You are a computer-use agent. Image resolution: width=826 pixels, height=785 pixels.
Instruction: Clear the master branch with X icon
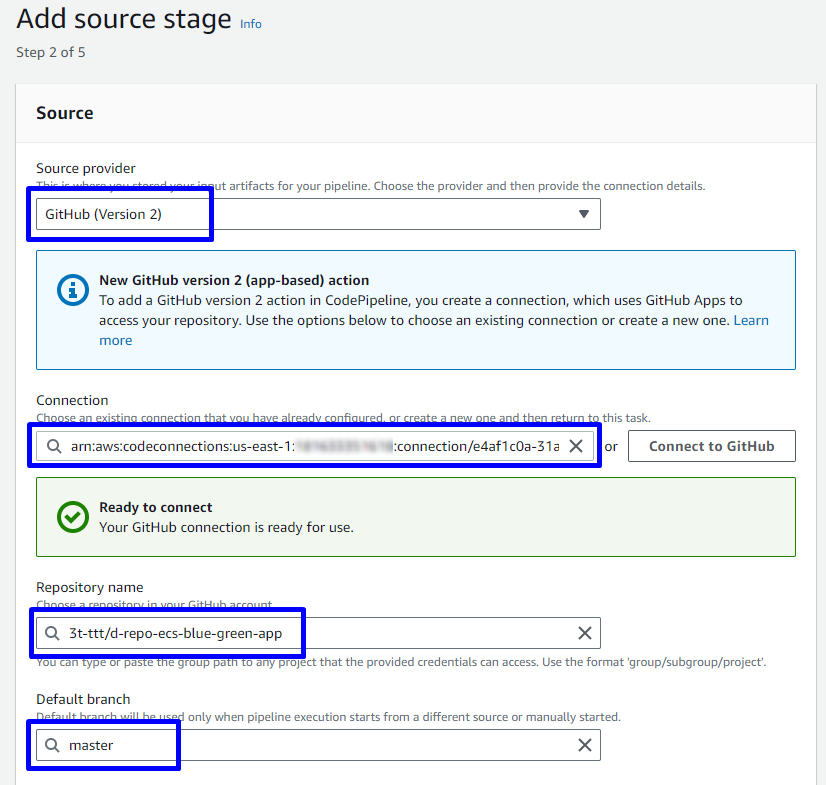585,745
